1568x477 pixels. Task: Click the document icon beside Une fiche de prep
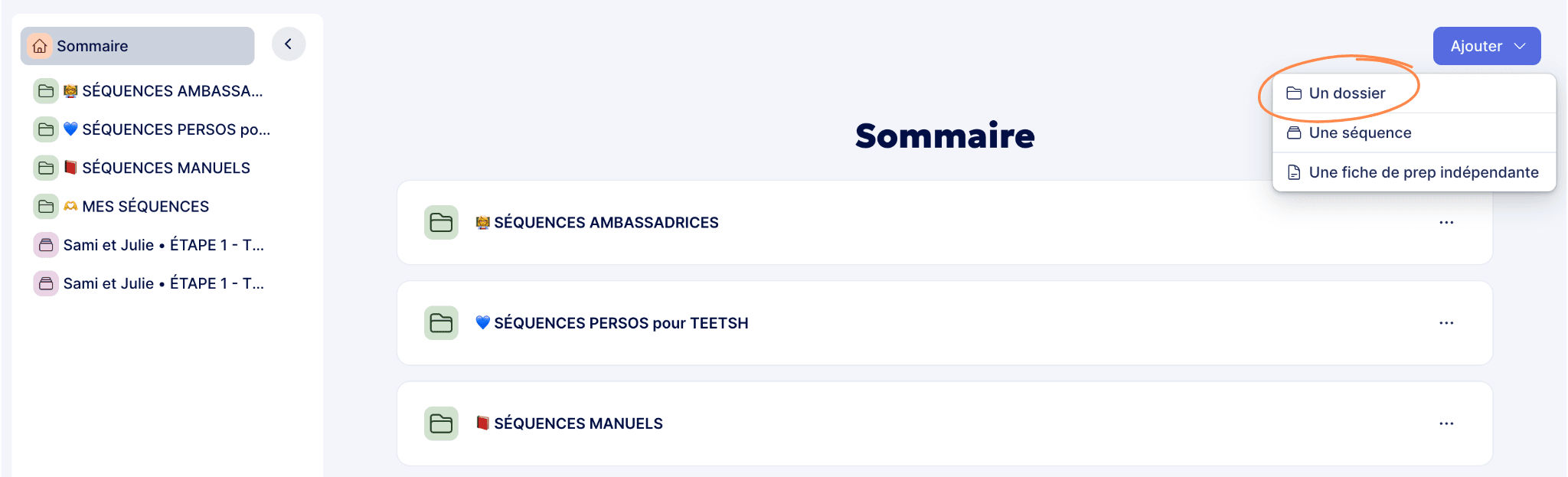point(1293,172)
